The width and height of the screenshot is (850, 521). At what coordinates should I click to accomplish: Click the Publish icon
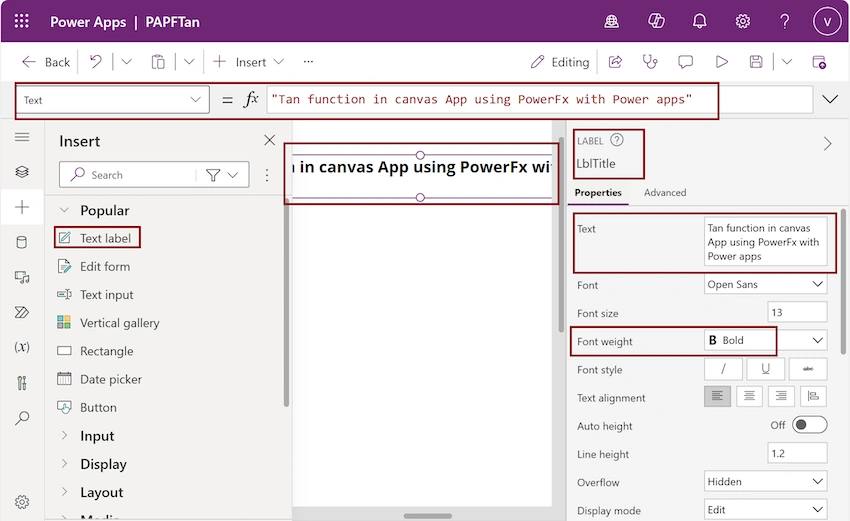coord(819,62)
